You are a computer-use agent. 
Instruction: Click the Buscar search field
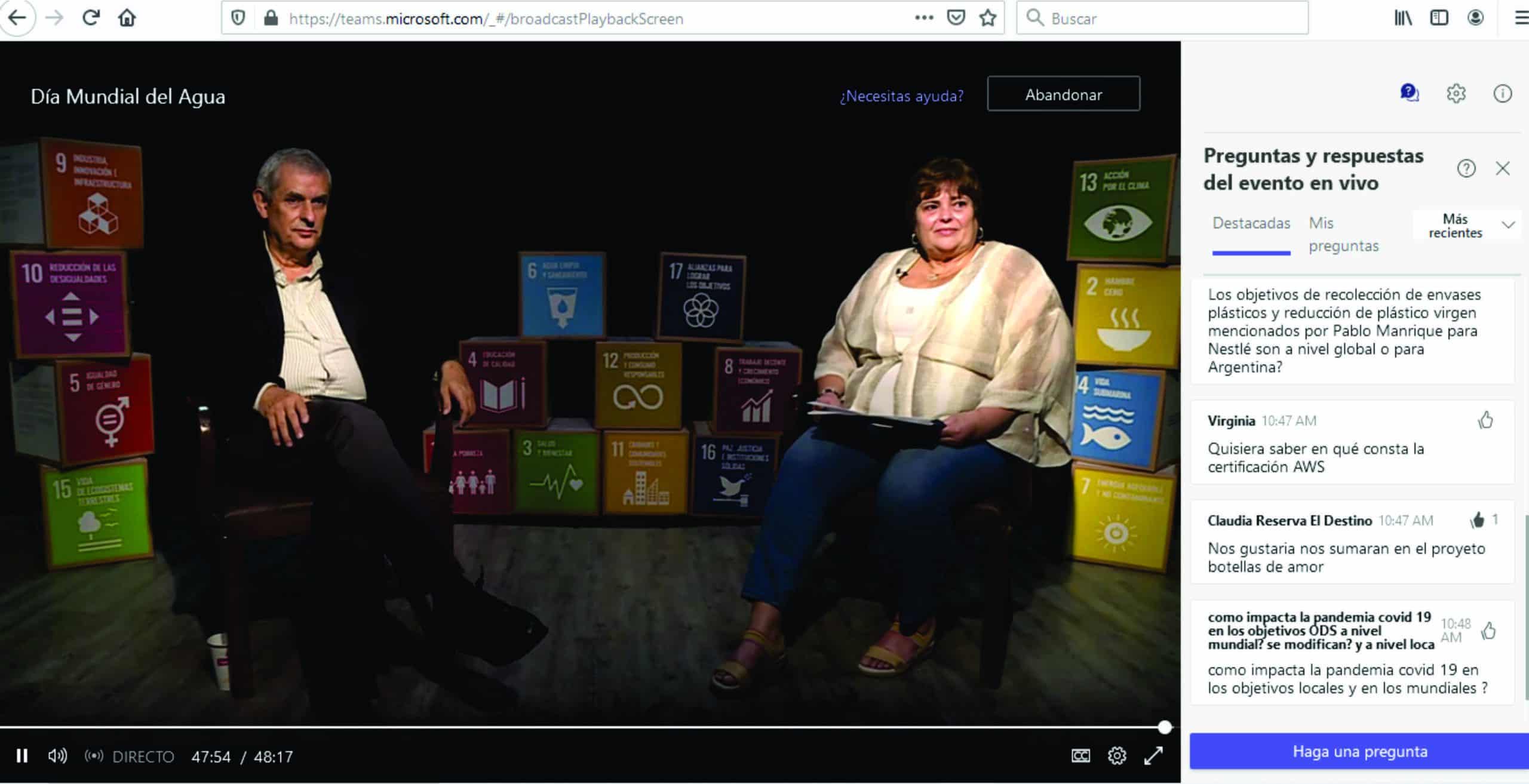coord(1162,18)
